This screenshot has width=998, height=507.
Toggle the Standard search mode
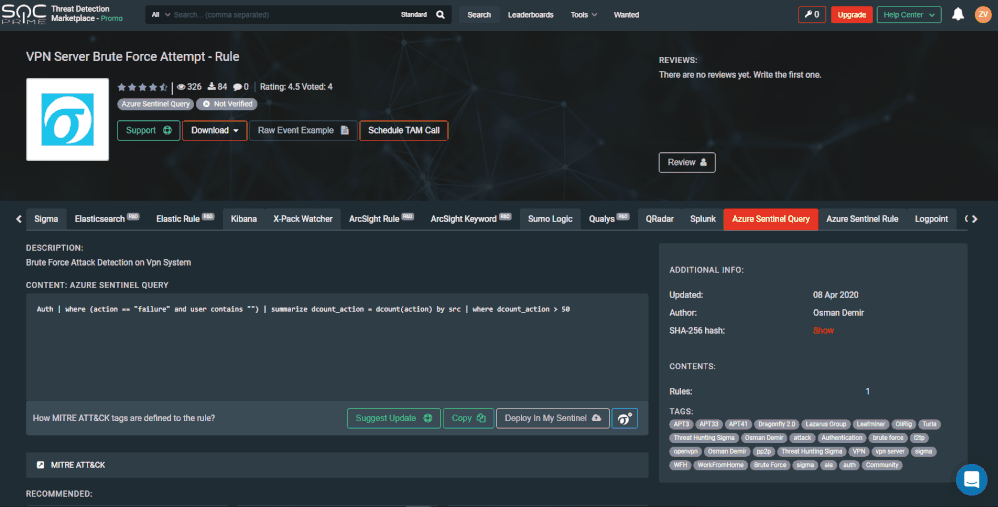[414, 15]
